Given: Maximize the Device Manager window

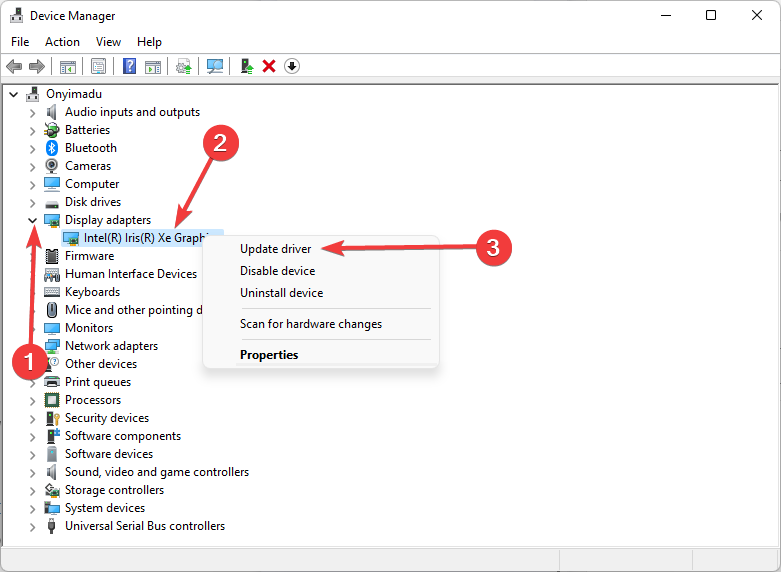Looking at the screenshot, I should coord(711,15).
